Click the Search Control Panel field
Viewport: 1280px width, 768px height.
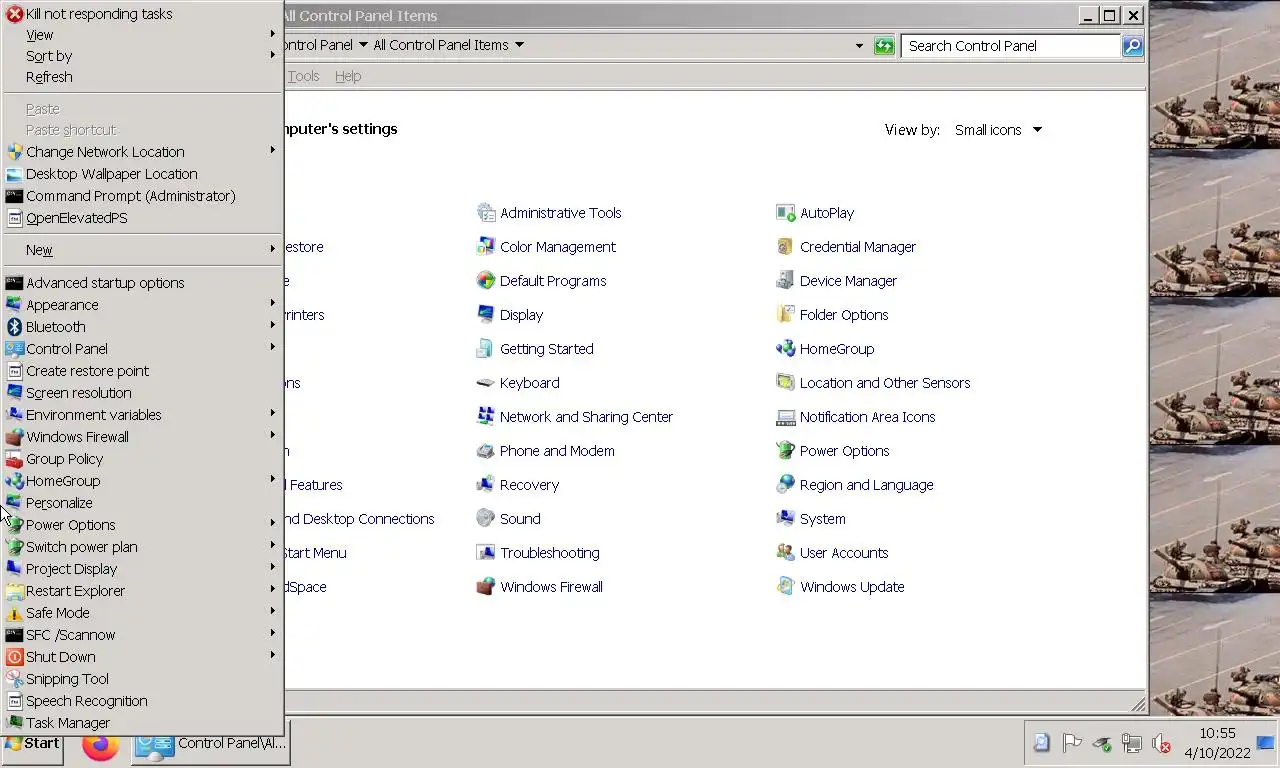click(x=1011, y=46)
